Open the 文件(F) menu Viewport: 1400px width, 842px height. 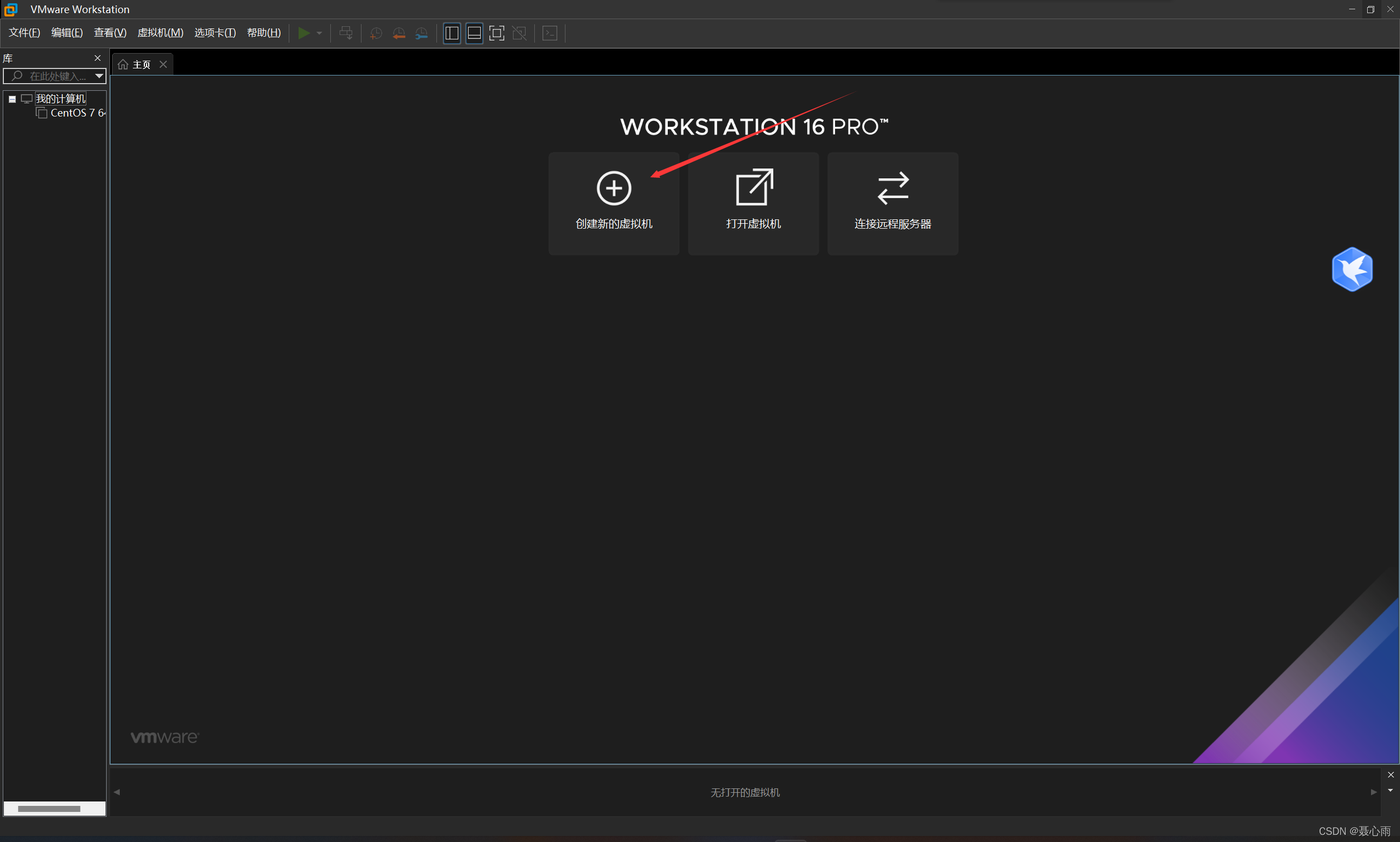pos(25,33)
